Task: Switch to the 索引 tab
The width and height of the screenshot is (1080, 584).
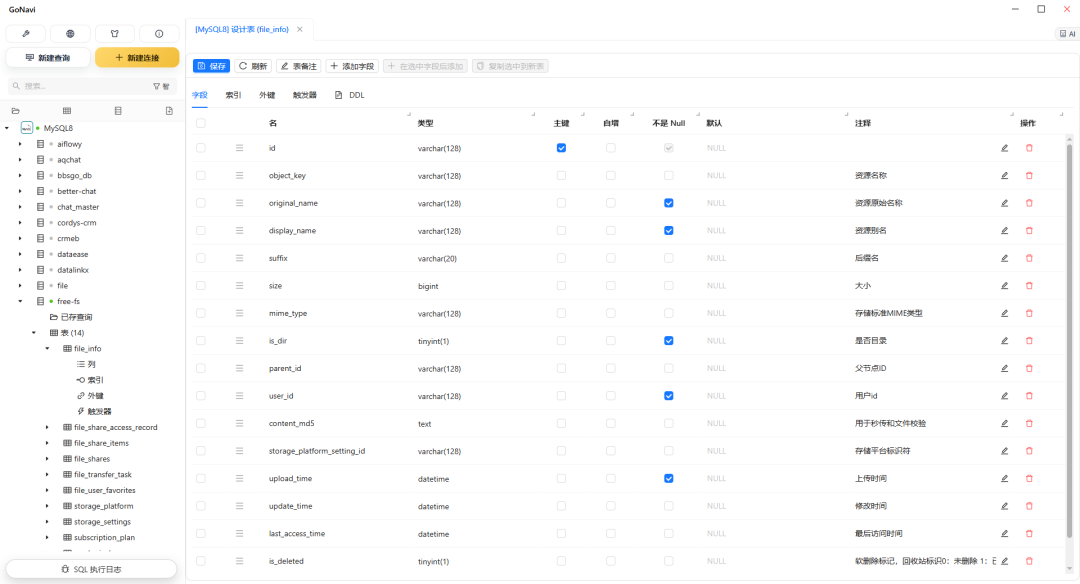Action: [233, 95]
